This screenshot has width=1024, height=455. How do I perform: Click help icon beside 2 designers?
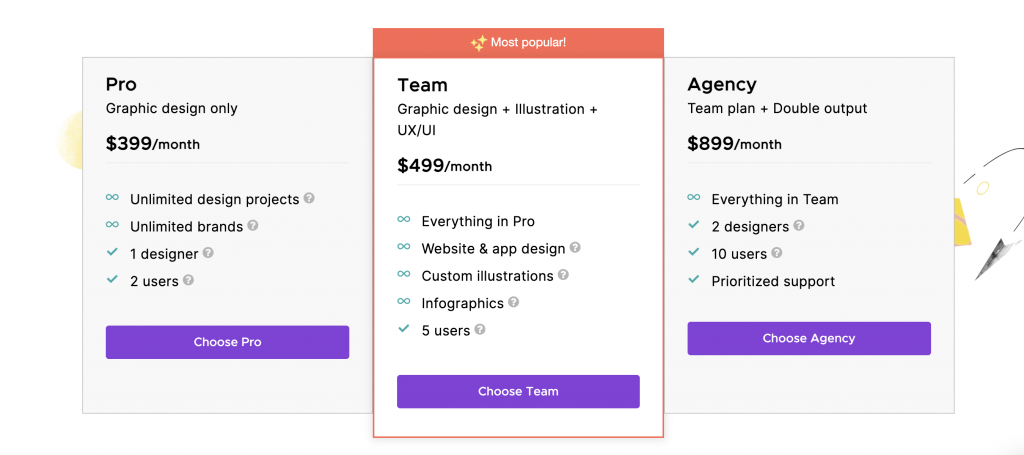tap(799, 226)
